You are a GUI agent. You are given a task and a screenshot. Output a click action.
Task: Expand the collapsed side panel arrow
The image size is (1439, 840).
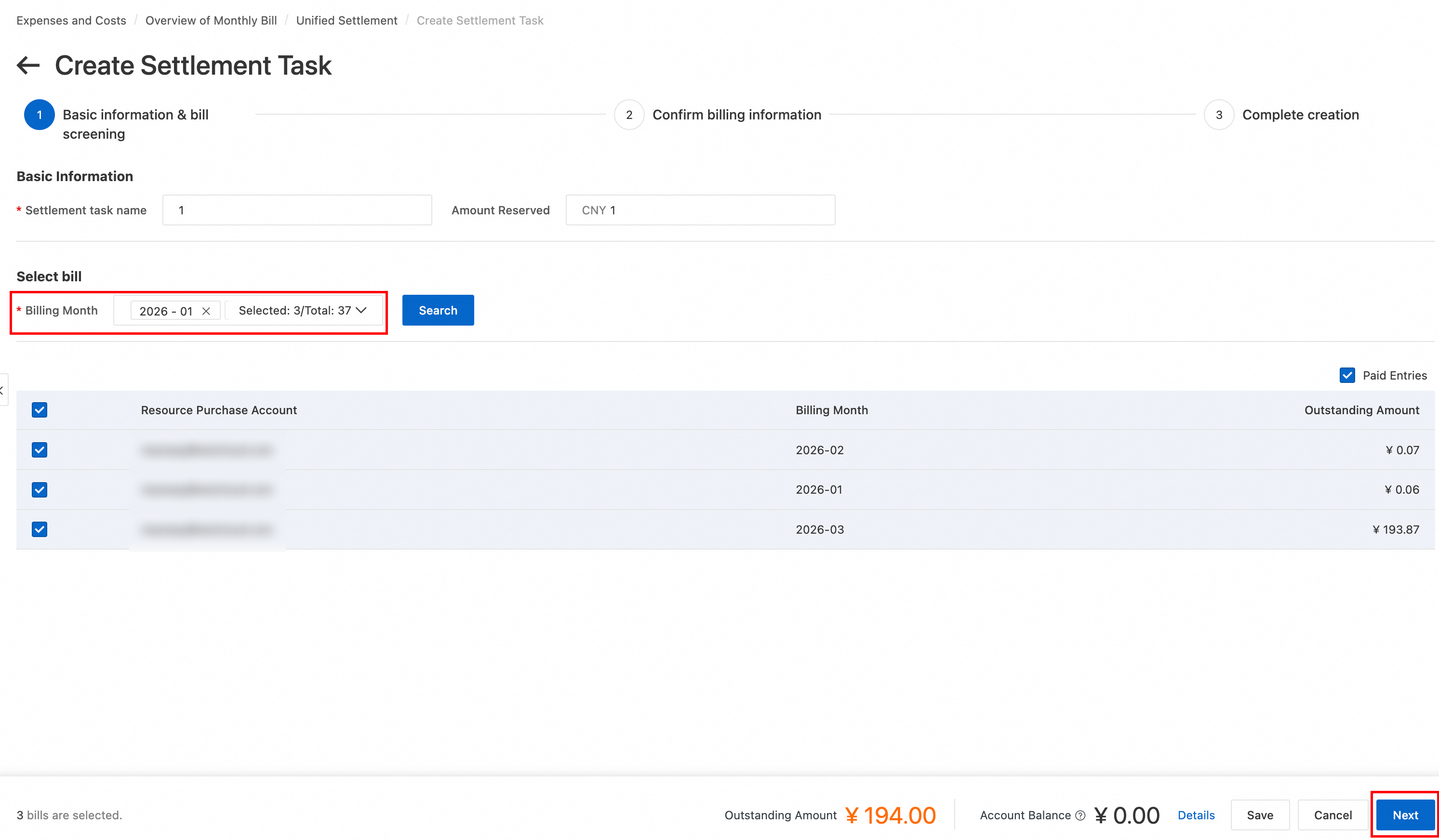pos(3,390)
